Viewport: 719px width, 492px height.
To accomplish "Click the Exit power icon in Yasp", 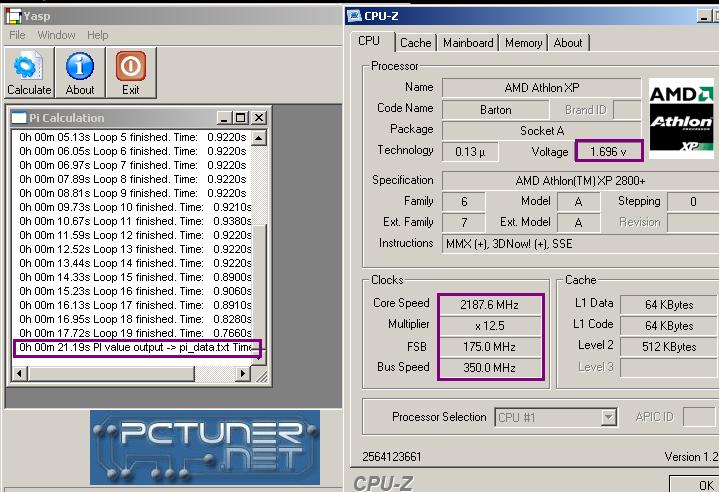I will coord(131,72).
